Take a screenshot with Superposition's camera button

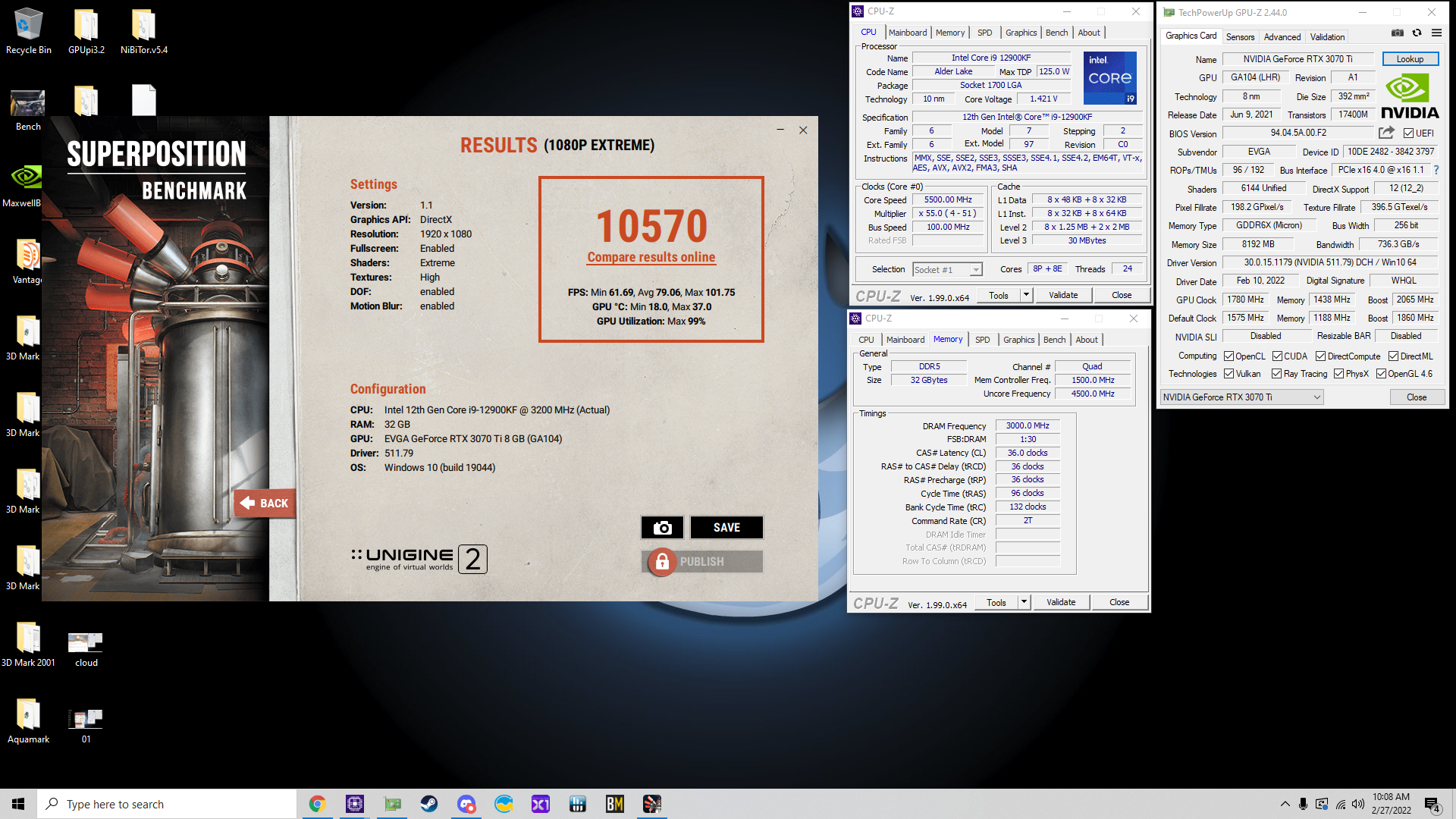662,528
